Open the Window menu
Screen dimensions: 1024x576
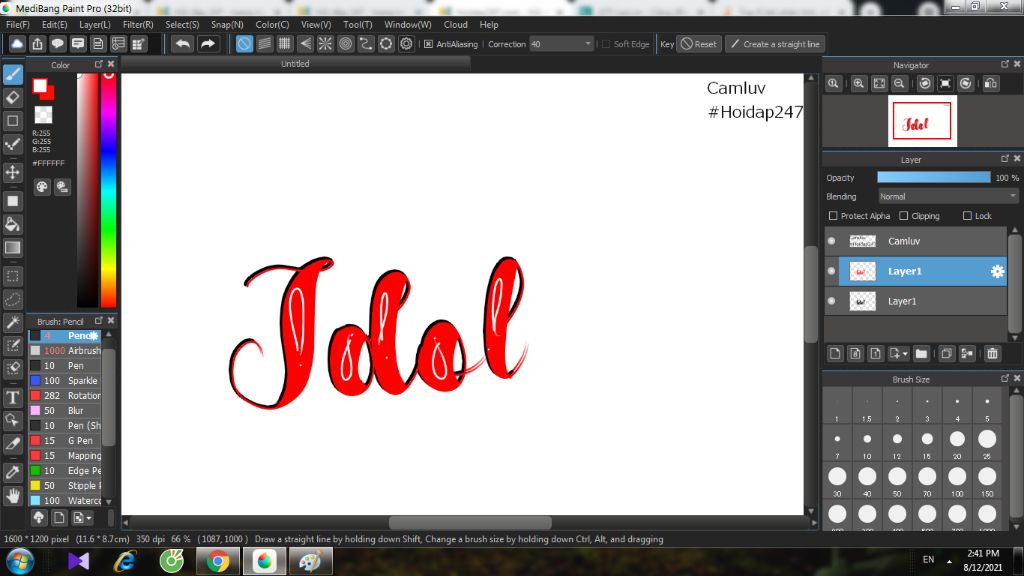(x=408, y=24)
